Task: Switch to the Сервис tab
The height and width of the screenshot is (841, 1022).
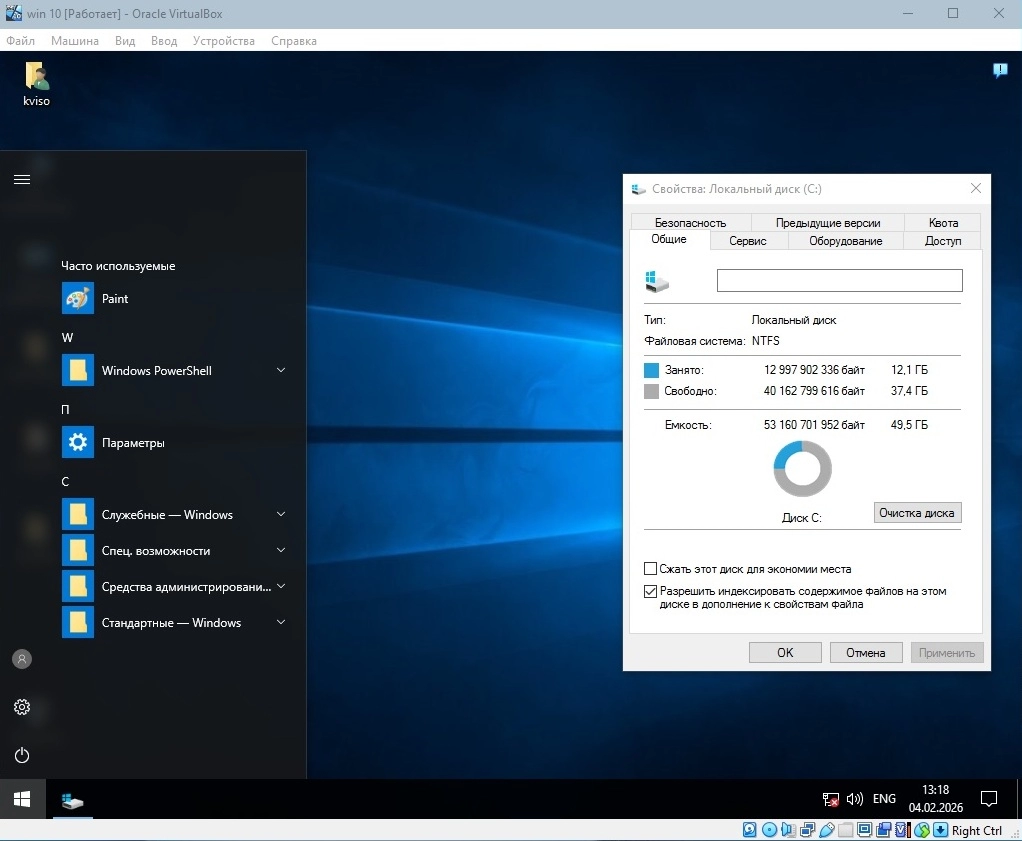Action: [748, 241]
